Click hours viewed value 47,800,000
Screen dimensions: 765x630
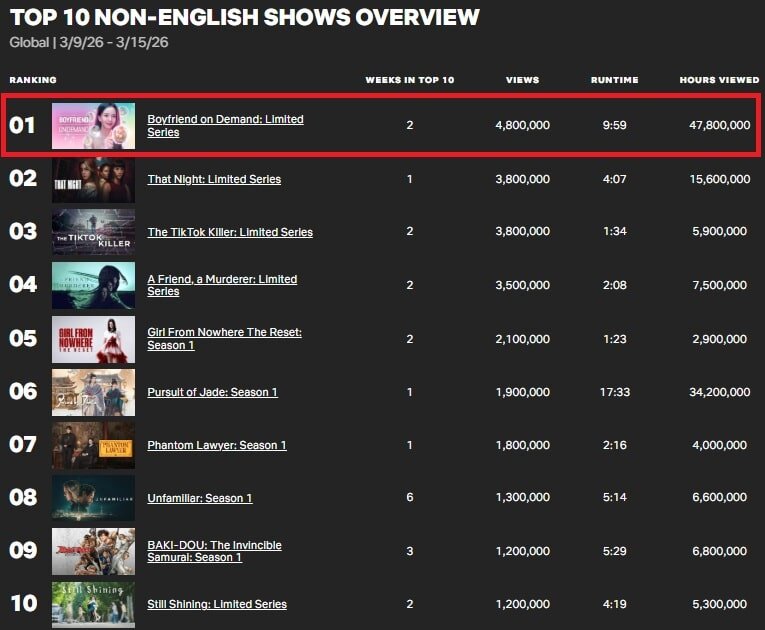coord(720,125)
